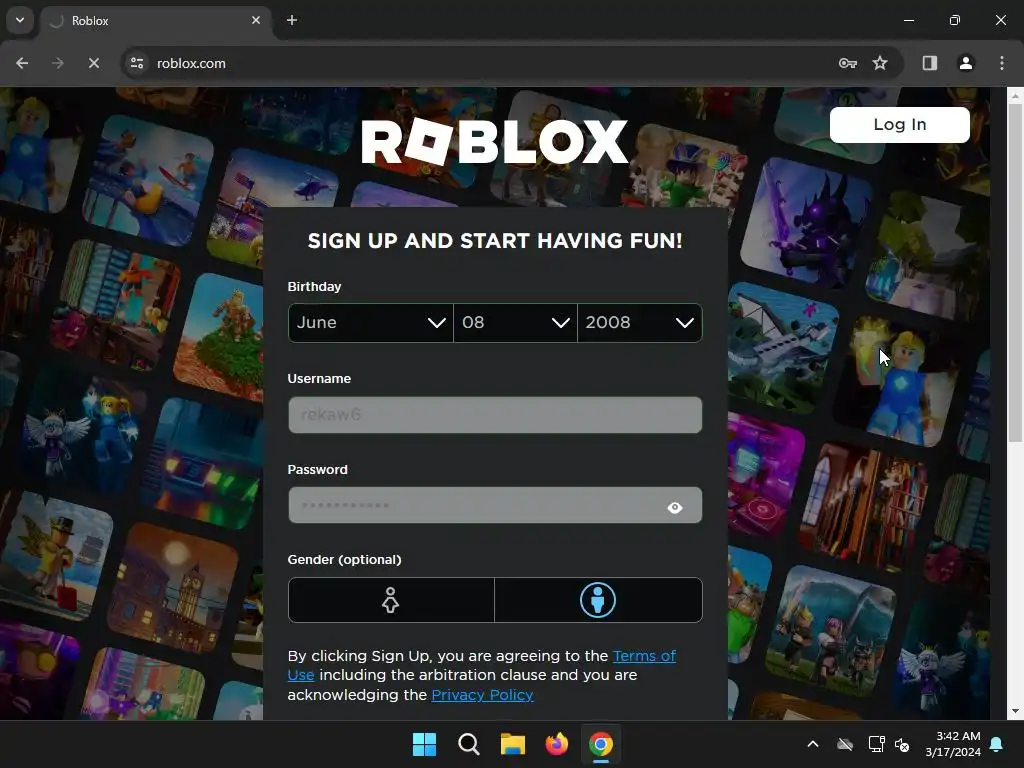The image size is (1024, 768).
Task: Open the Chrome three-dot menu
Action: [1002, 63]
